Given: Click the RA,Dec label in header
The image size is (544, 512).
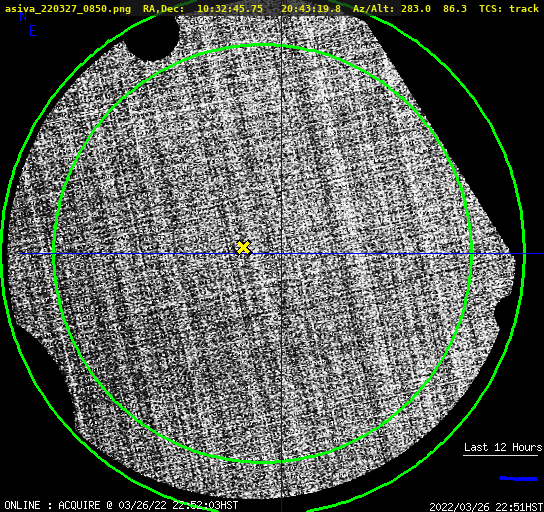Looking at the screenshot, I should [x=164, y=8].
